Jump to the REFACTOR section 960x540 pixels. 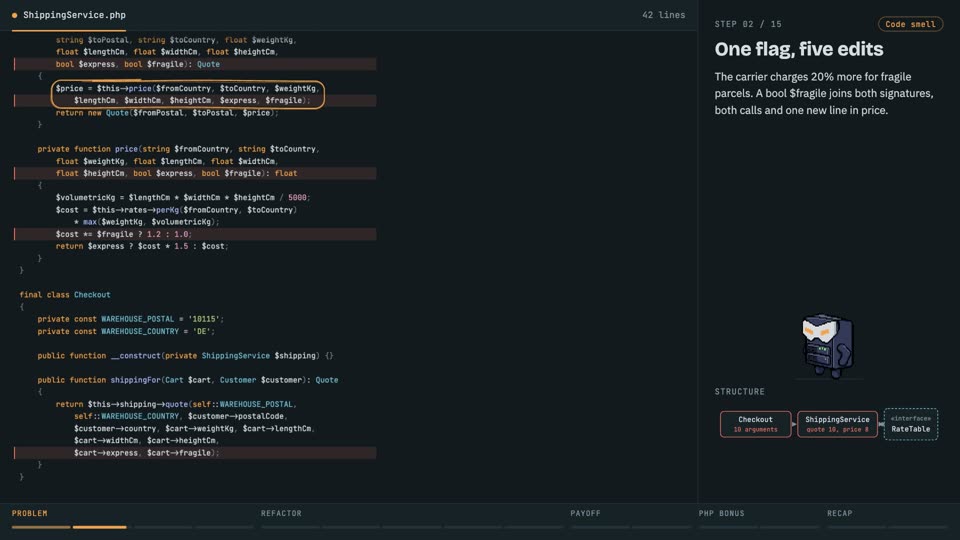pos(281,513)
